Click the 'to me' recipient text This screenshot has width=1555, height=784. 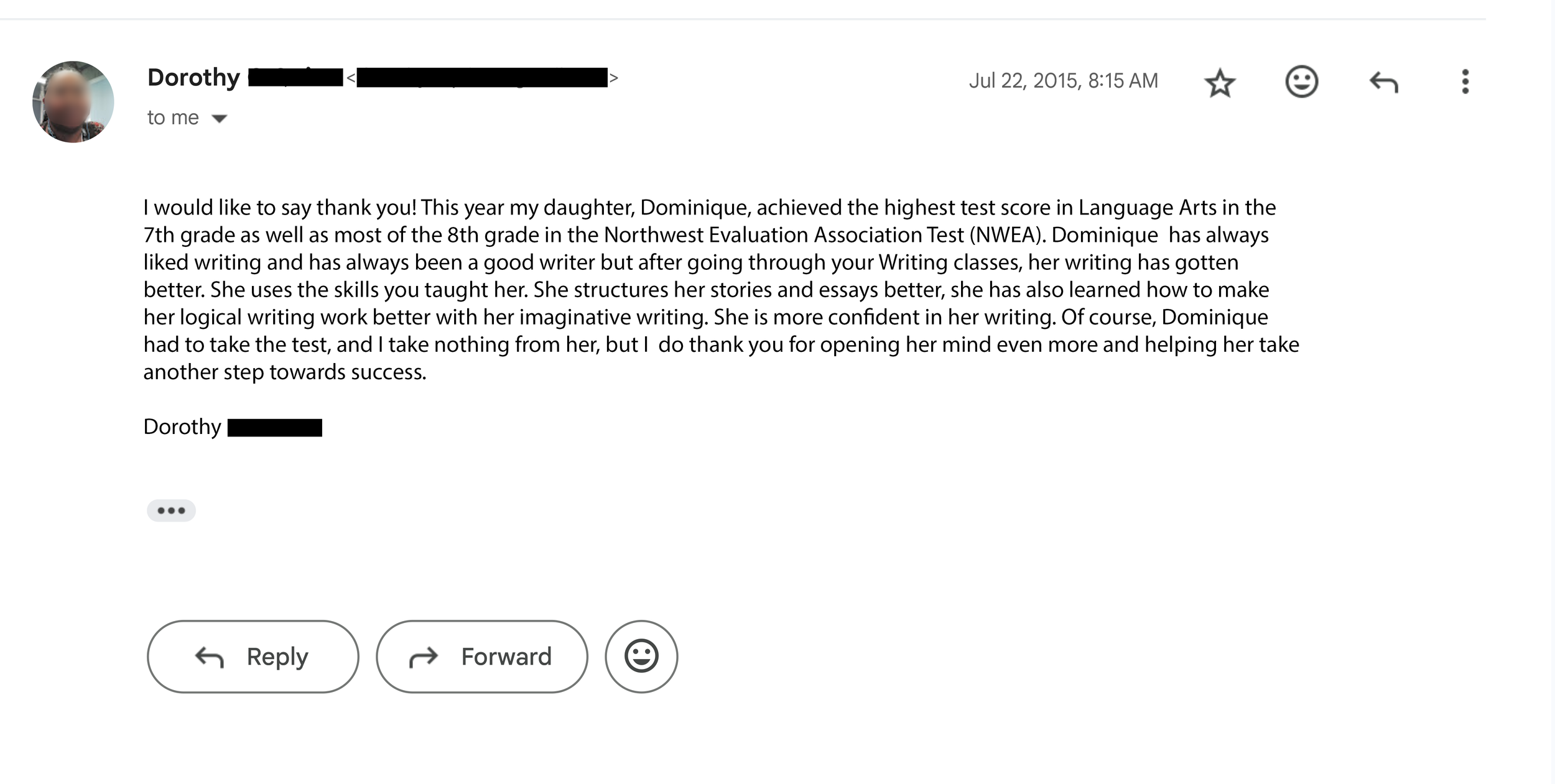173,118
